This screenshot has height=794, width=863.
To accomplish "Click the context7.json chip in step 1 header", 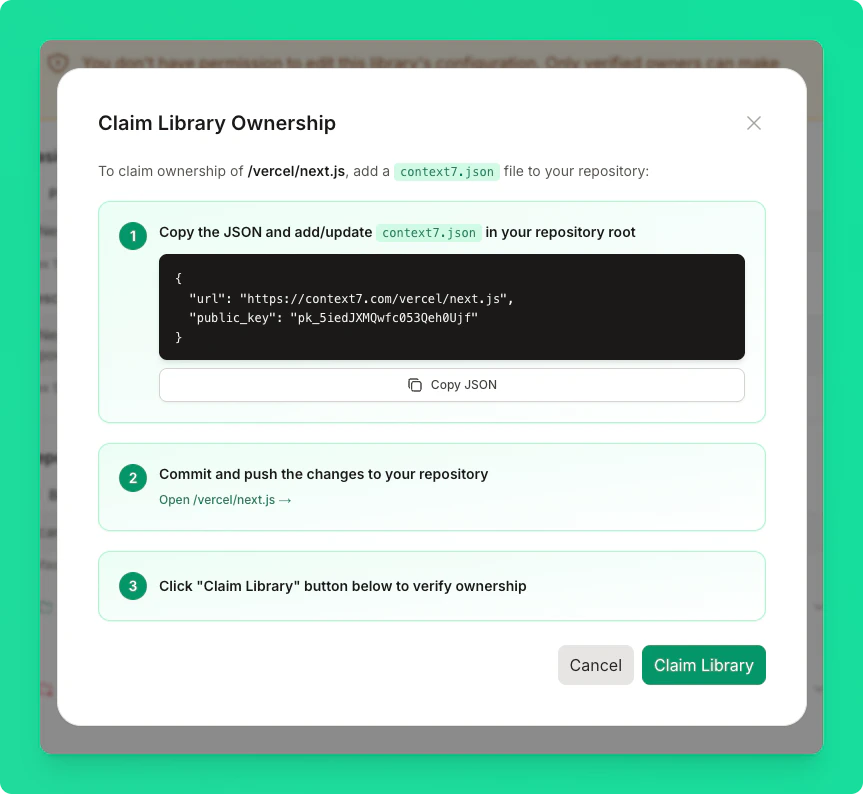I will click(428, 232).
